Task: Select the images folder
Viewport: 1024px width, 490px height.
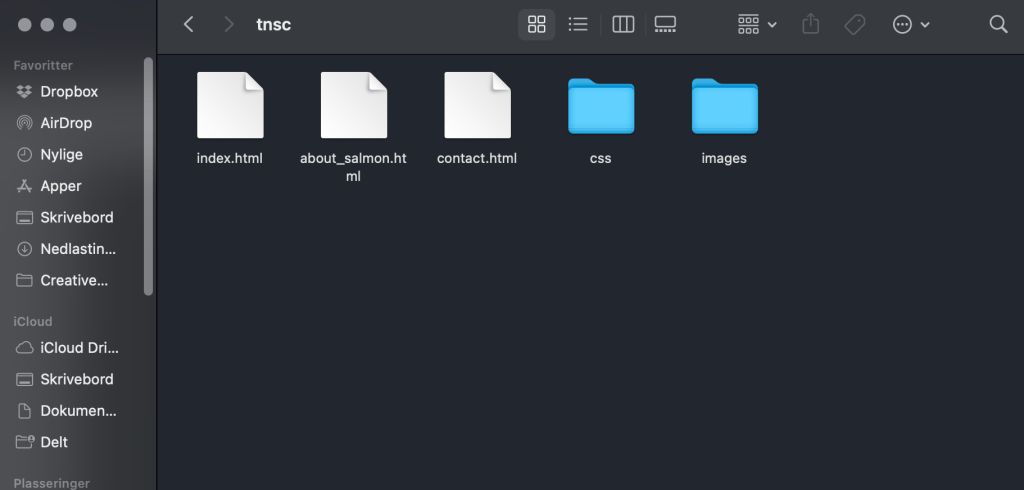Action: click(724, 106)
